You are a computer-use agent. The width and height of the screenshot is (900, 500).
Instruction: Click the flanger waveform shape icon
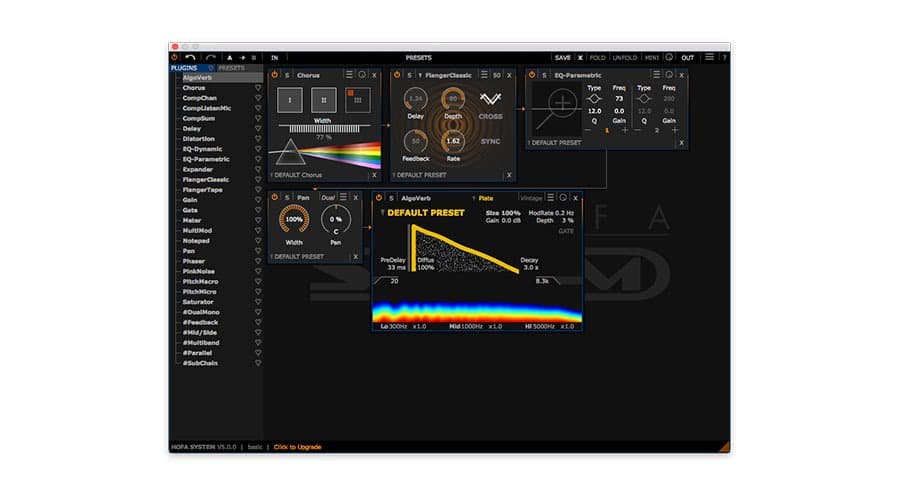[x=490, y=99]
